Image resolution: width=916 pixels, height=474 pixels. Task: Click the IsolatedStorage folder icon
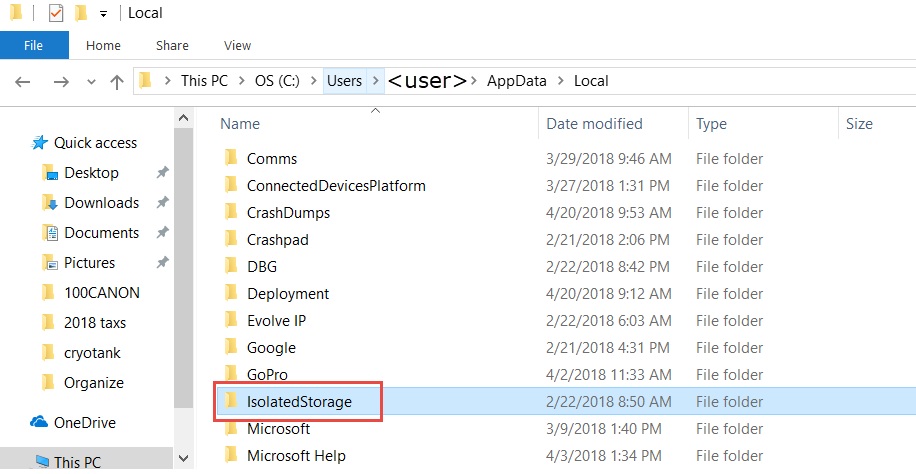(231, 401)
